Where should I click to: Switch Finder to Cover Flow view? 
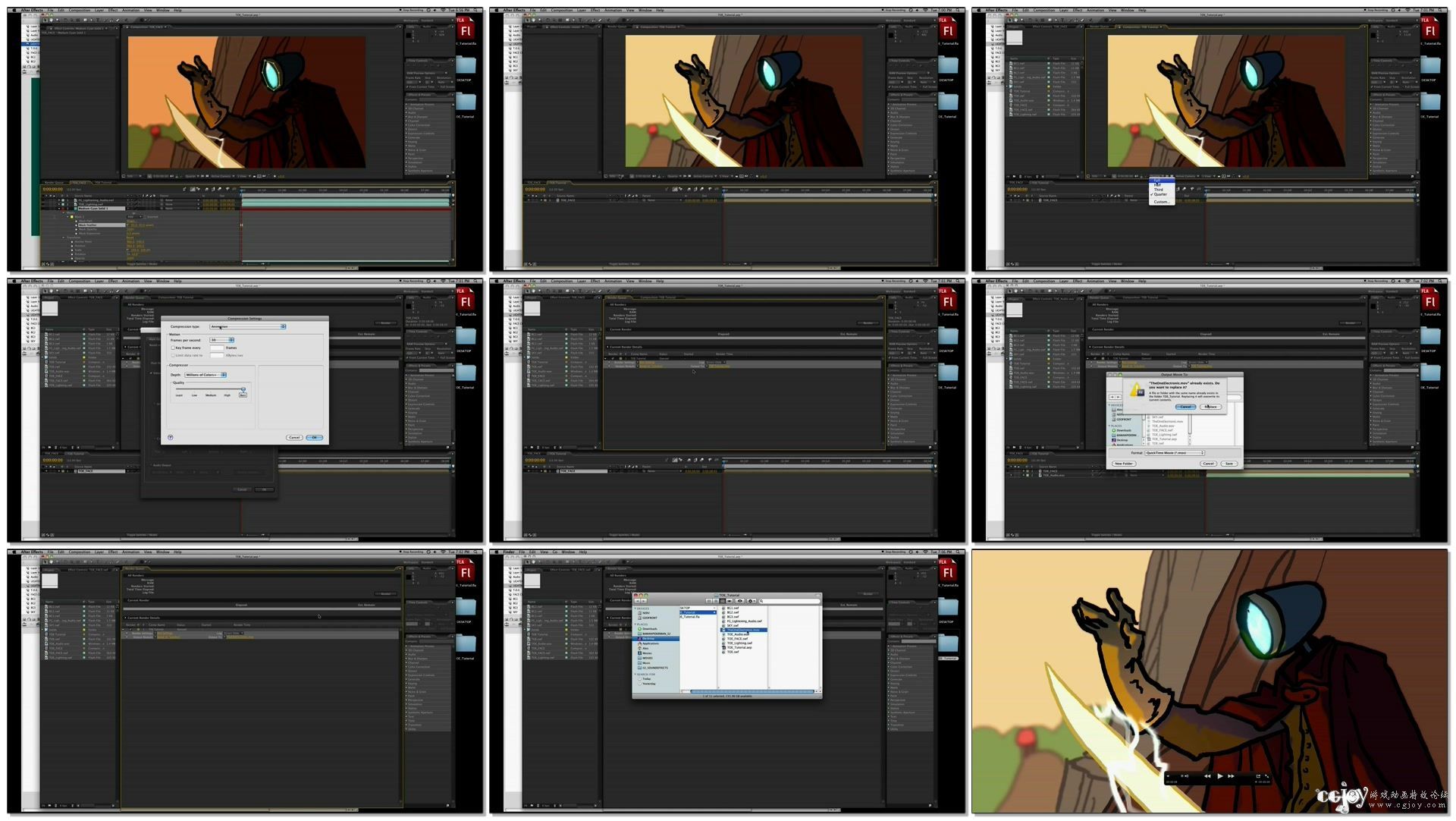pos(730,601)
